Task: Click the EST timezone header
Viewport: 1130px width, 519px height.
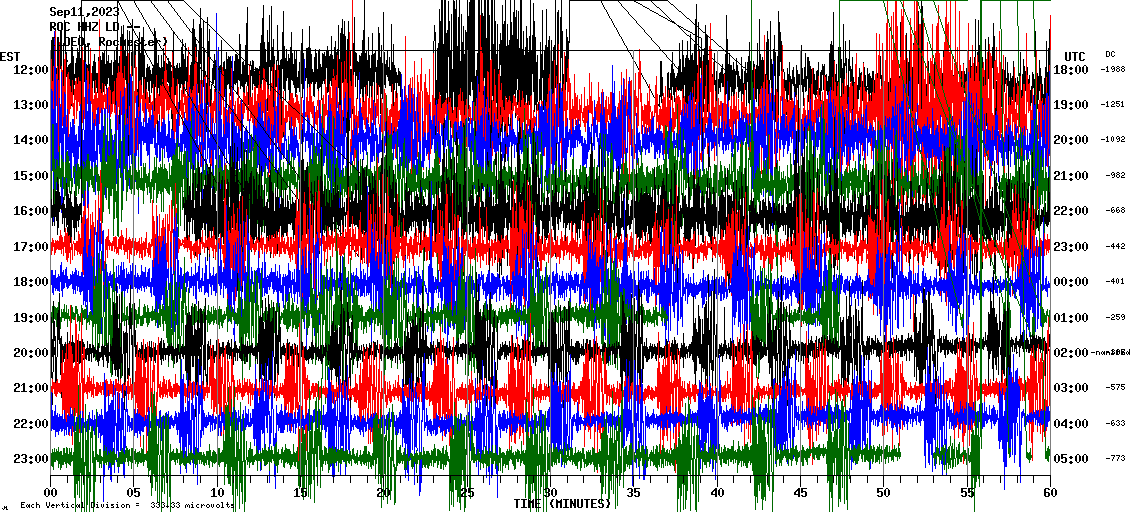Action: [x=10, y=56]
